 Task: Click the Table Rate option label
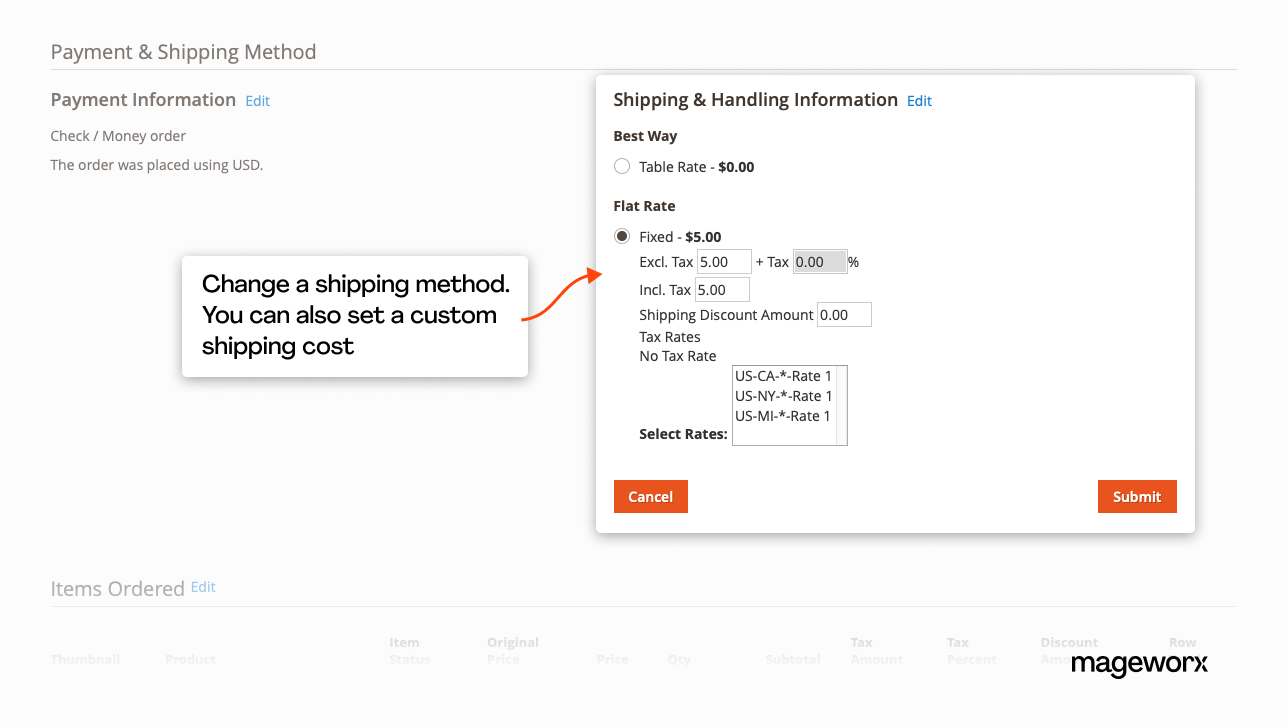[696, 167]
